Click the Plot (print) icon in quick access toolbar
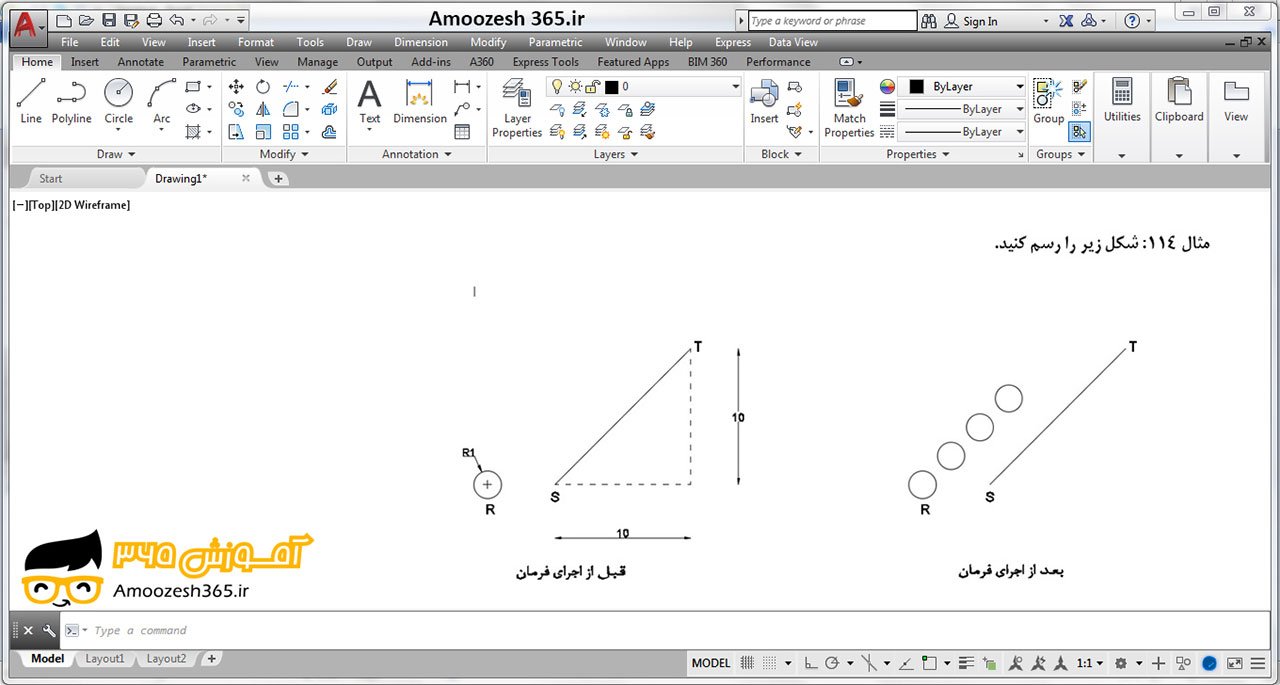Image resolution: width=1280 pixels, height=685 pixels. click(x=153, y=20)
